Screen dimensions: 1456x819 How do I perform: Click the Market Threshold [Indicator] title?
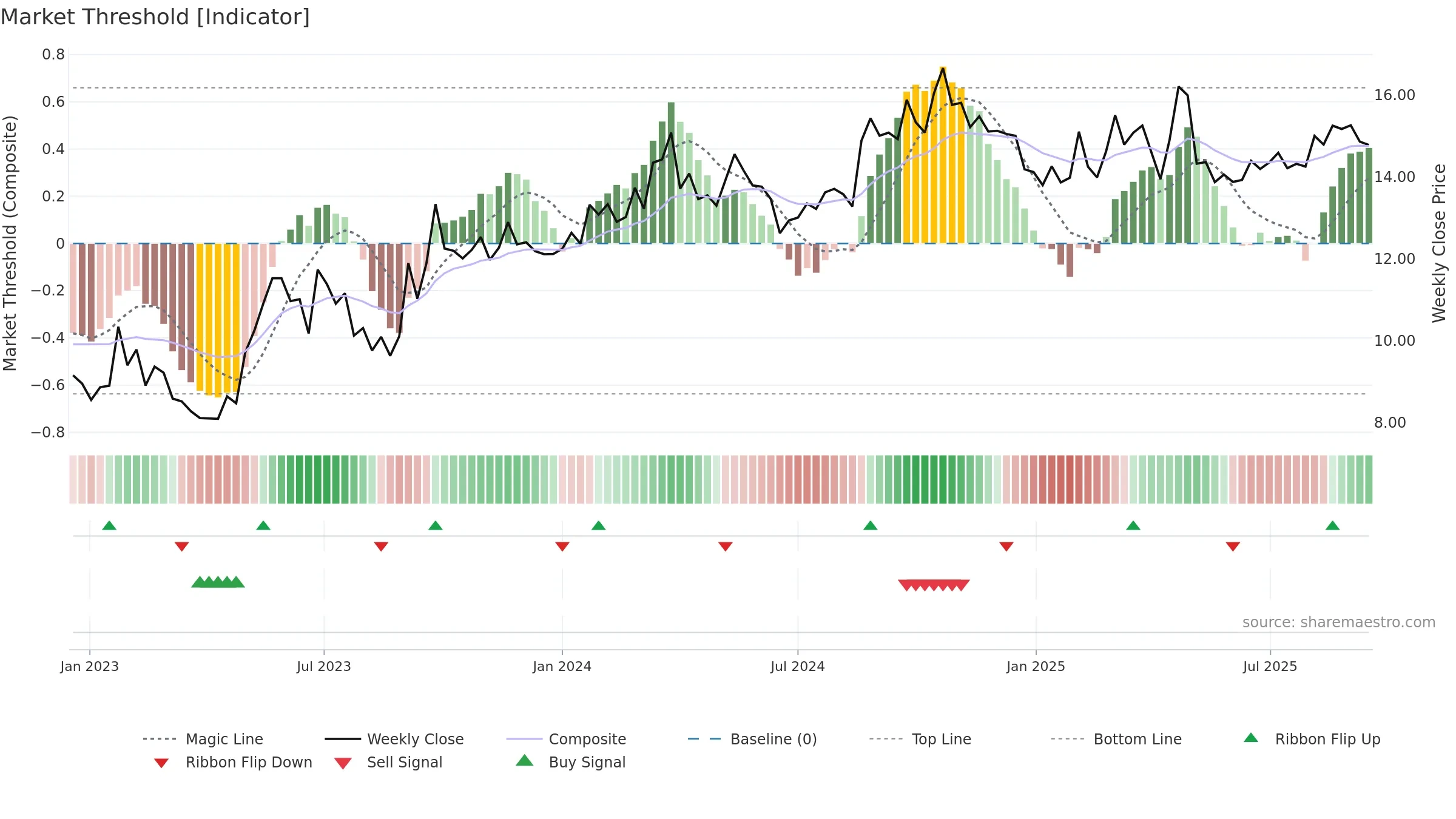(155, 17)
